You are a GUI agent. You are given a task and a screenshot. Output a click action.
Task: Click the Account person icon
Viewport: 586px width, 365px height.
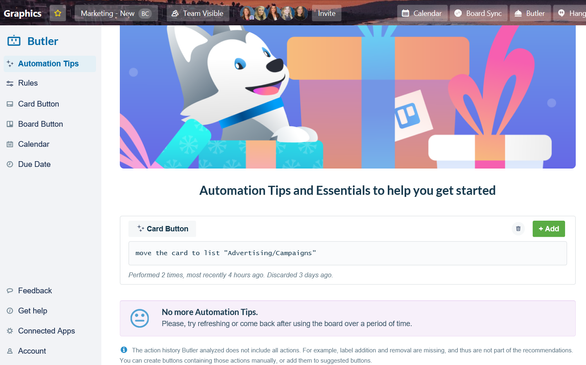(10, 351)
